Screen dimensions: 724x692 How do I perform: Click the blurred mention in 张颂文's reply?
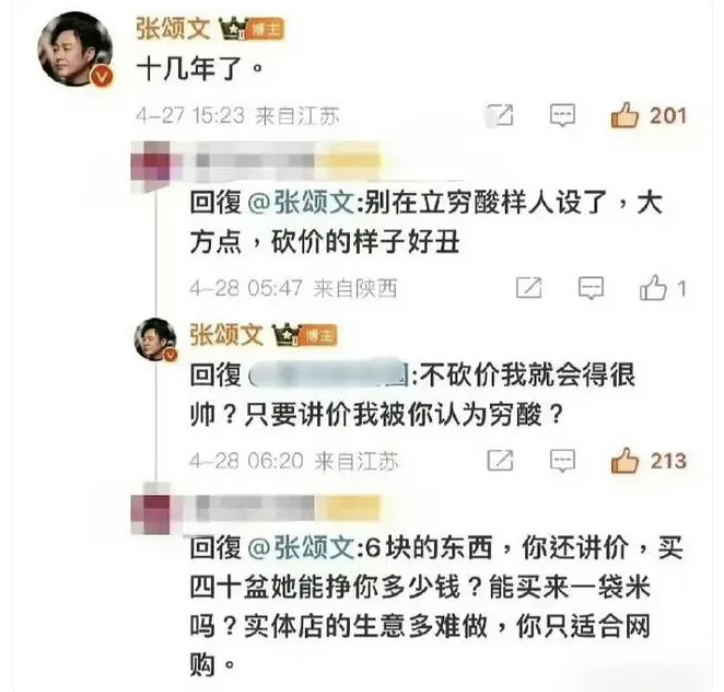pyautogui.click(x=329, y=374)
